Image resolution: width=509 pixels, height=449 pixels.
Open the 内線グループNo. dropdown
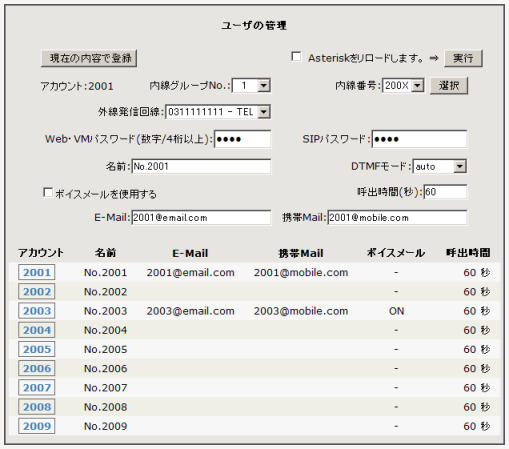251,86
